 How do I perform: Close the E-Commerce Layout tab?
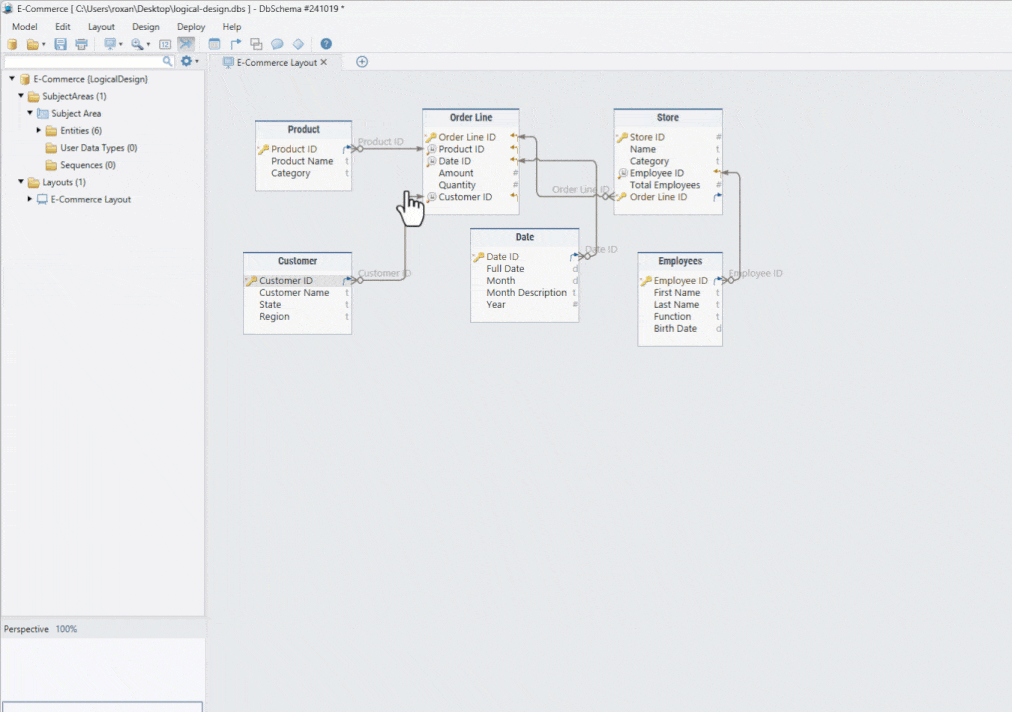point(324,63)
